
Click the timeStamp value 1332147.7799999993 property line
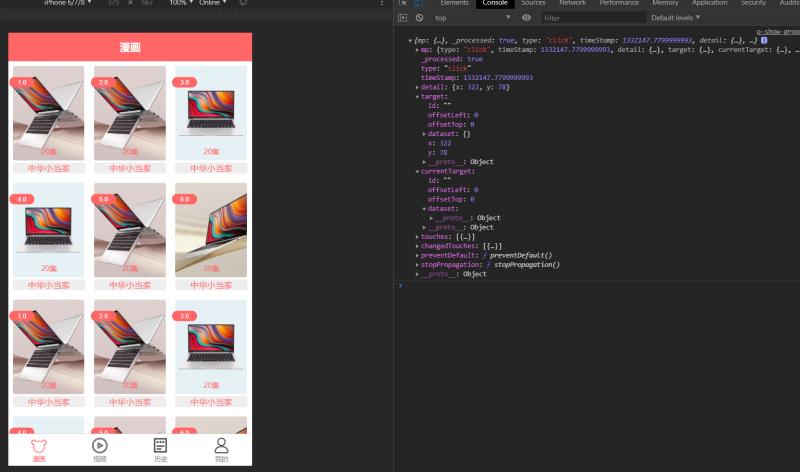pos(477,78)
